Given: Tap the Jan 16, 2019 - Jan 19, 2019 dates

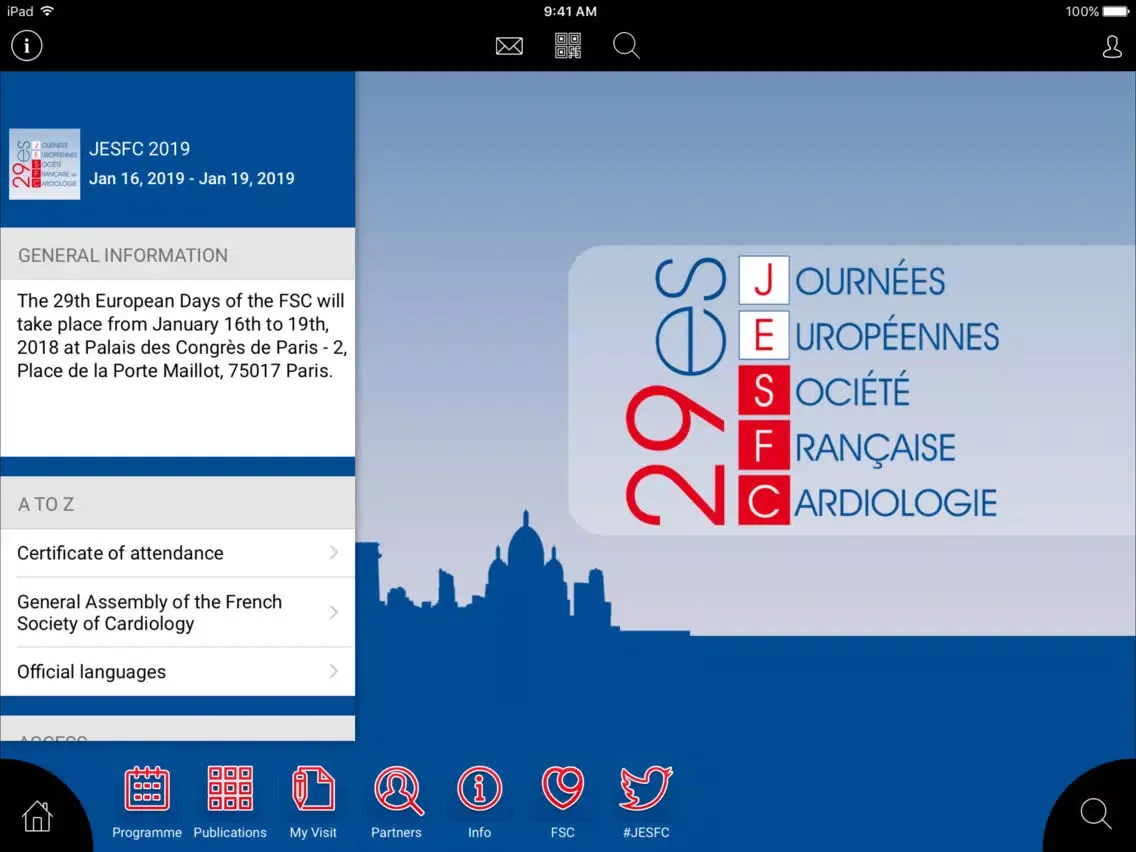Looking at the screenshot, I should click(x=192, y=178).
